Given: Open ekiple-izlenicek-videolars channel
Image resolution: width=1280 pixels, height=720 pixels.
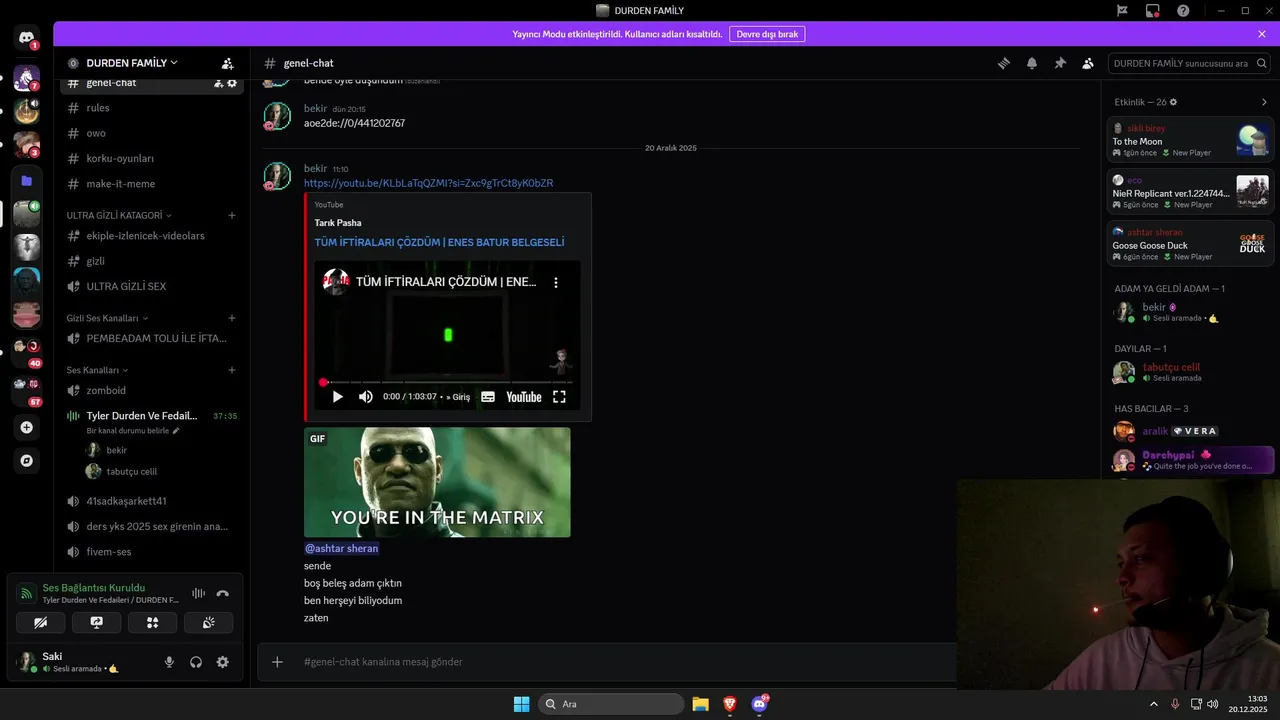Looking at the screenshot, I should point(153,236).
